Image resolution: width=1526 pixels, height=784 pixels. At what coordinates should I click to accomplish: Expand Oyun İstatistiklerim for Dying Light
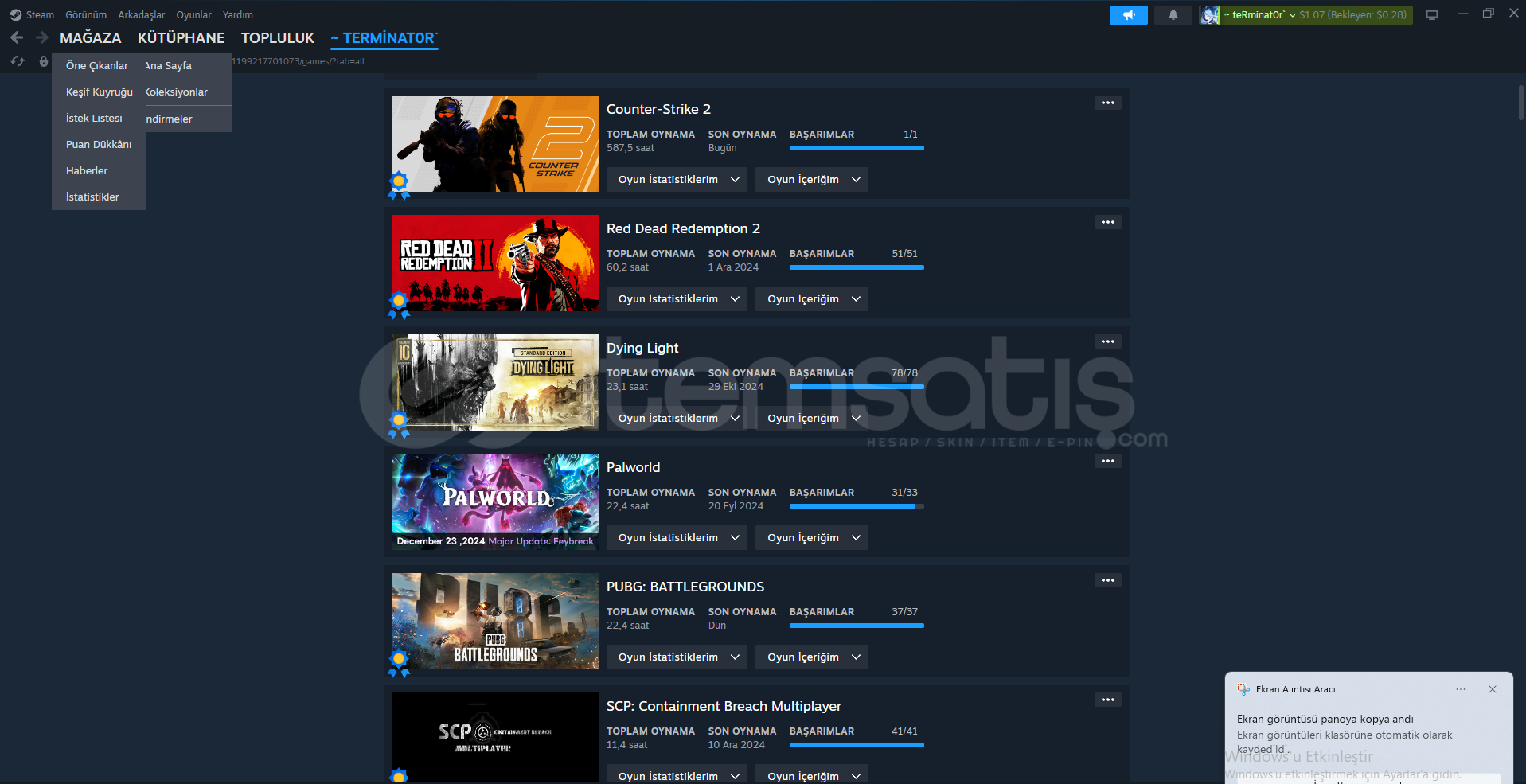pos(677,419)
